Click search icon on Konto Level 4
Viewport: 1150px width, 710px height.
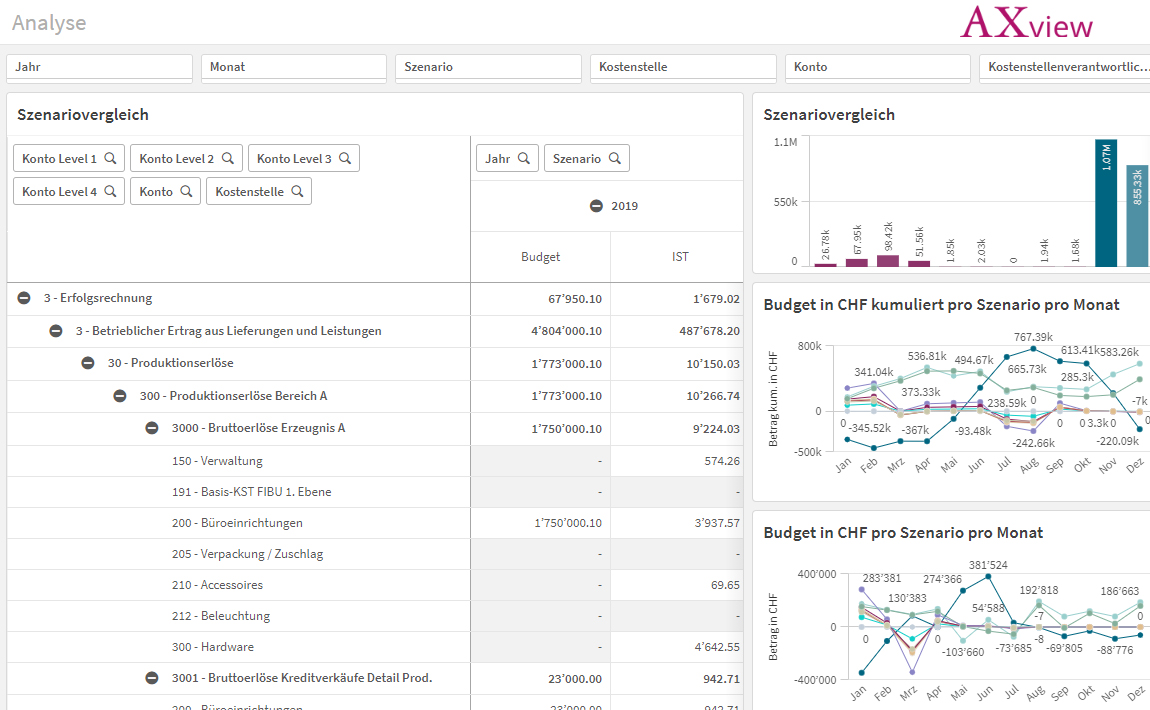click(x=110, y=191)
